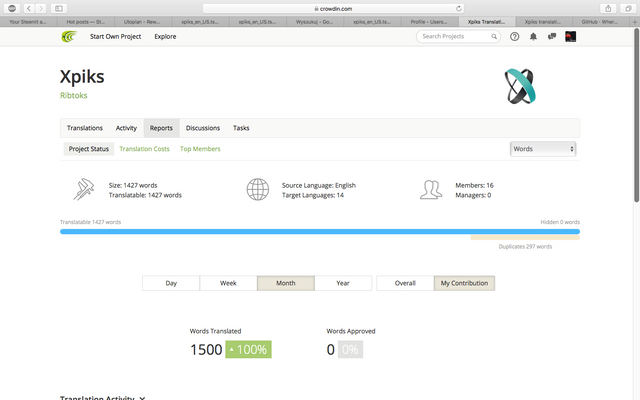Image resolution: width=640 pixels, height=400 pixels.
Task: Click the 1500 words translated value
Action: (206, 349)
